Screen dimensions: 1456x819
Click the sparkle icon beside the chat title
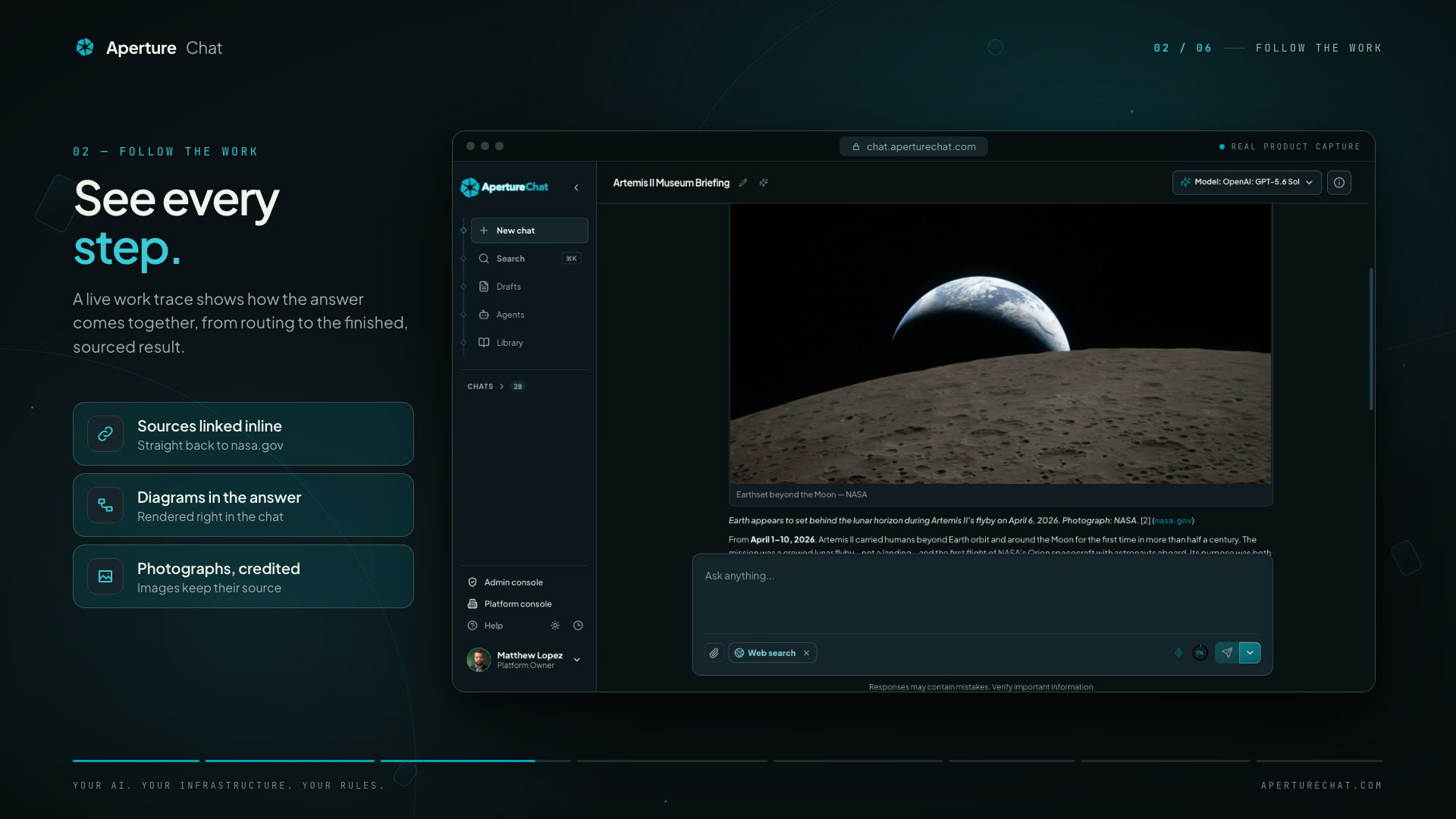click(764, 183)
